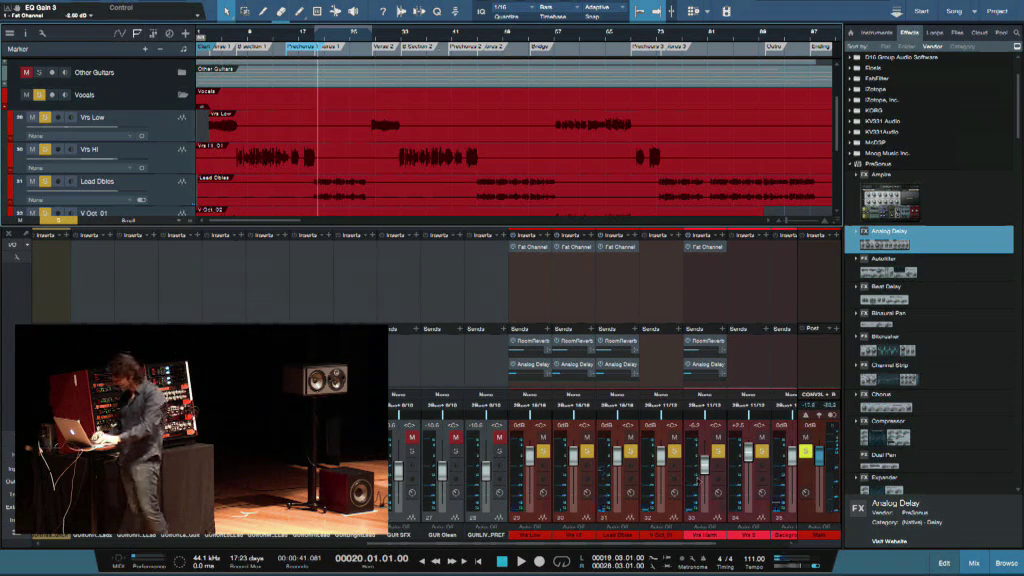Mute the Vocals track
This screenshot has height=576, width=1024.
pyautogui.click(x=25, y=95)
